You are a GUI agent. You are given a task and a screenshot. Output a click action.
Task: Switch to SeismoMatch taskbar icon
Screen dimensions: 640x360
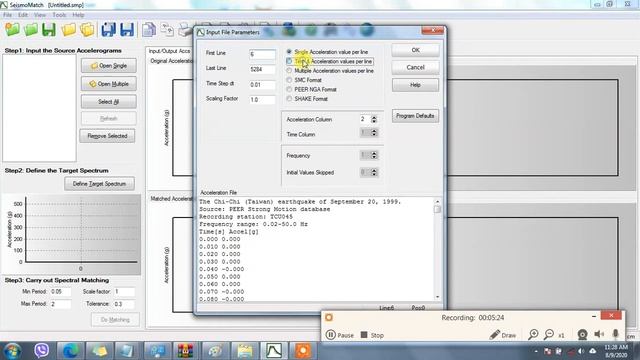(274, 351)
